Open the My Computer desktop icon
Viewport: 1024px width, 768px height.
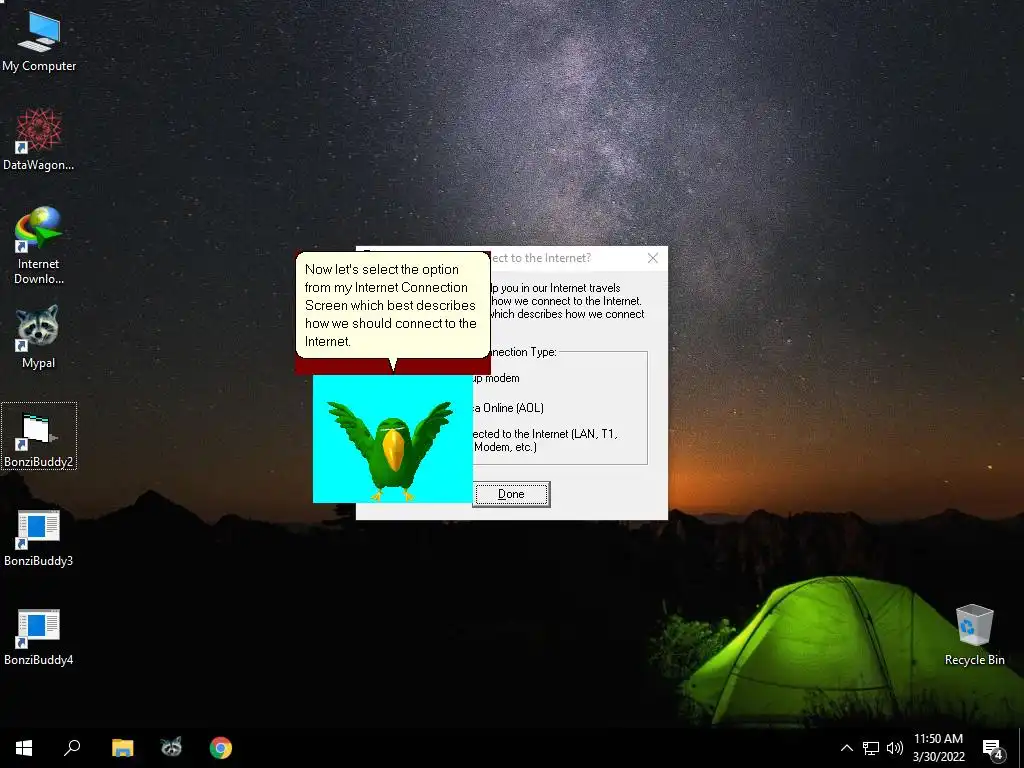pyautogui.click(x=39, y=40)
